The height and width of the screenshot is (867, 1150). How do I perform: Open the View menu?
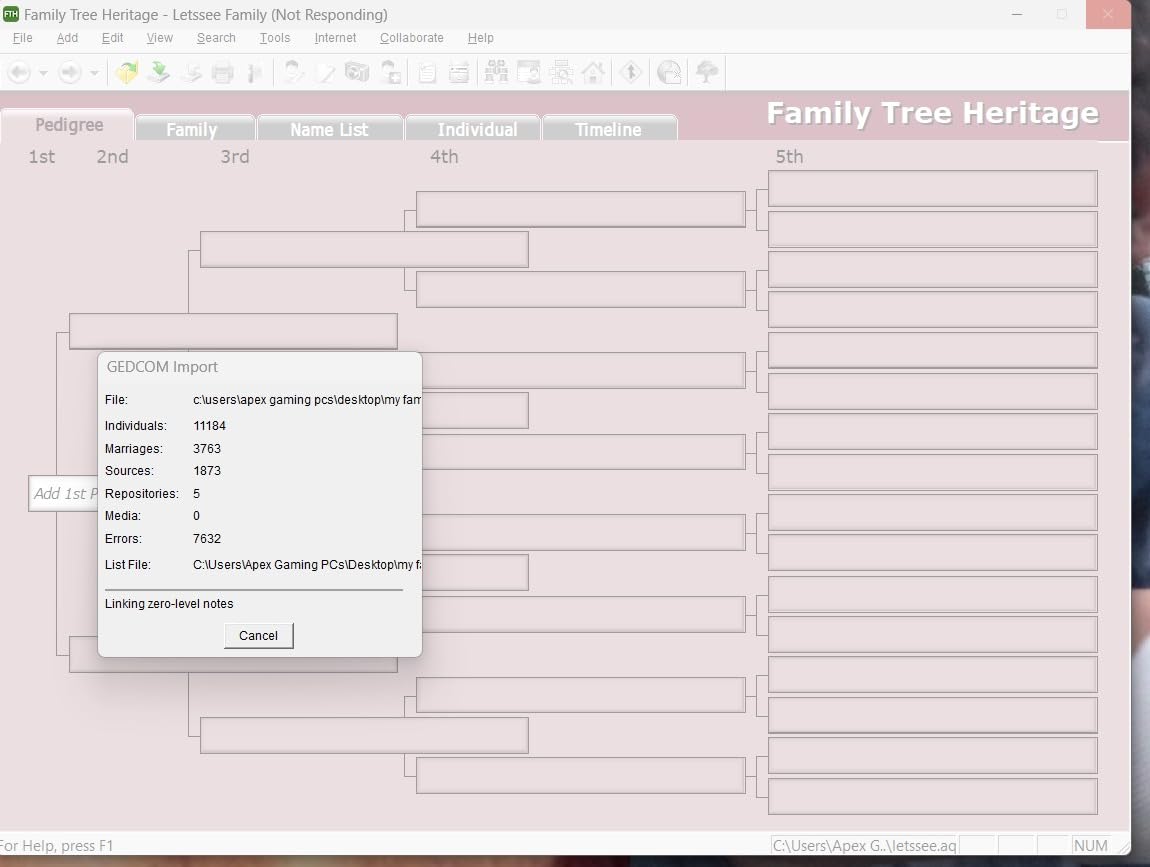159,37
